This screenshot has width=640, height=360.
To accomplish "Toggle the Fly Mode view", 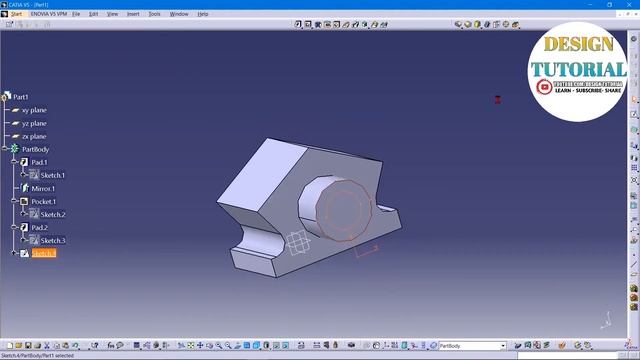I will point(181,345).
